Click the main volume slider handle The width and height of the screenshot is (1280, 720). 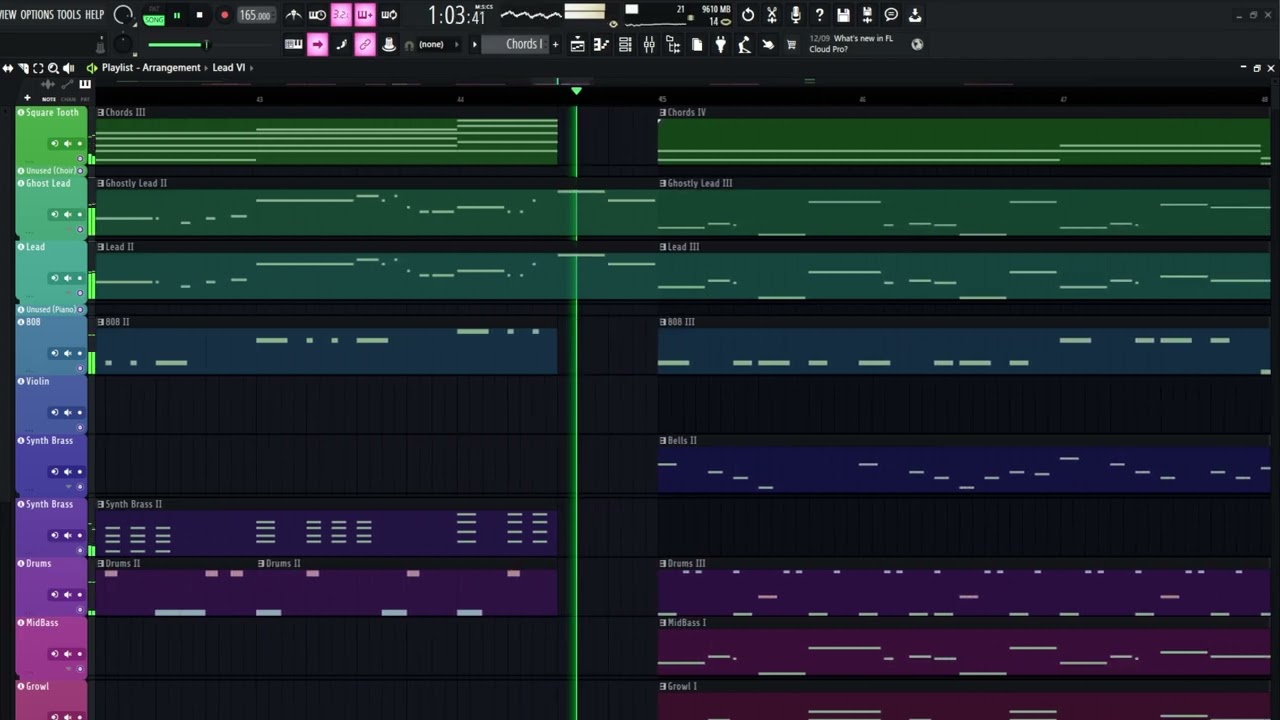click(x=206, y=44)
